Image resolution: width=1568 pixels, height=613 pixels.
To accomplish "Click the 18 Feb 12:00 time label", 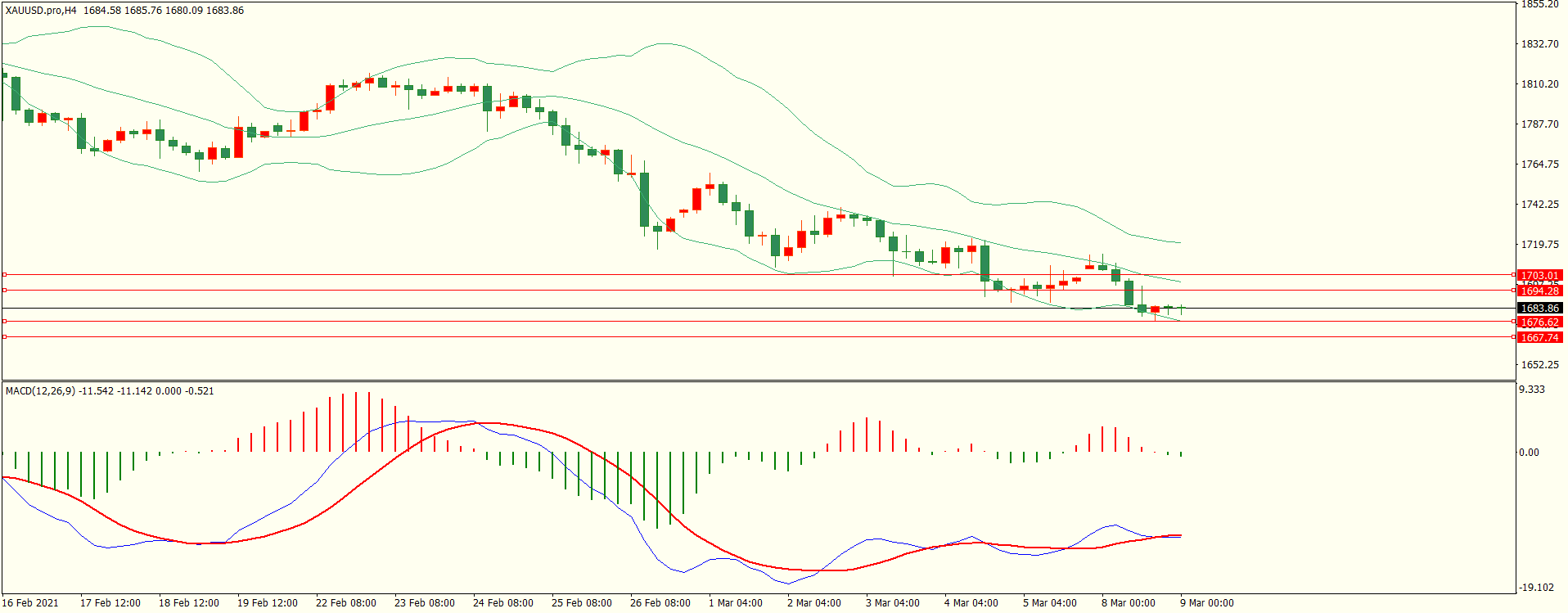I will [188, 603].
